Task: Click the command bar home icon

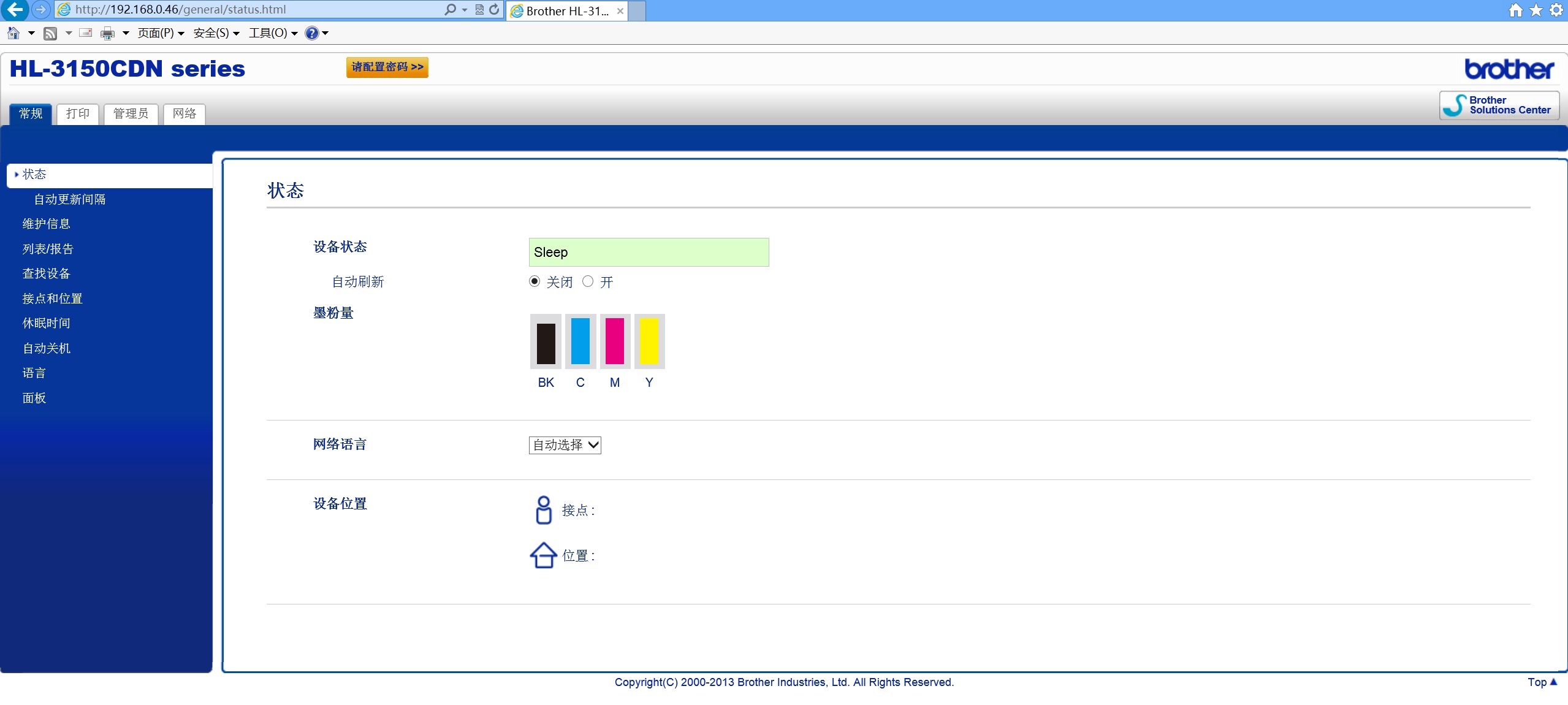Action: coord(13,33)
